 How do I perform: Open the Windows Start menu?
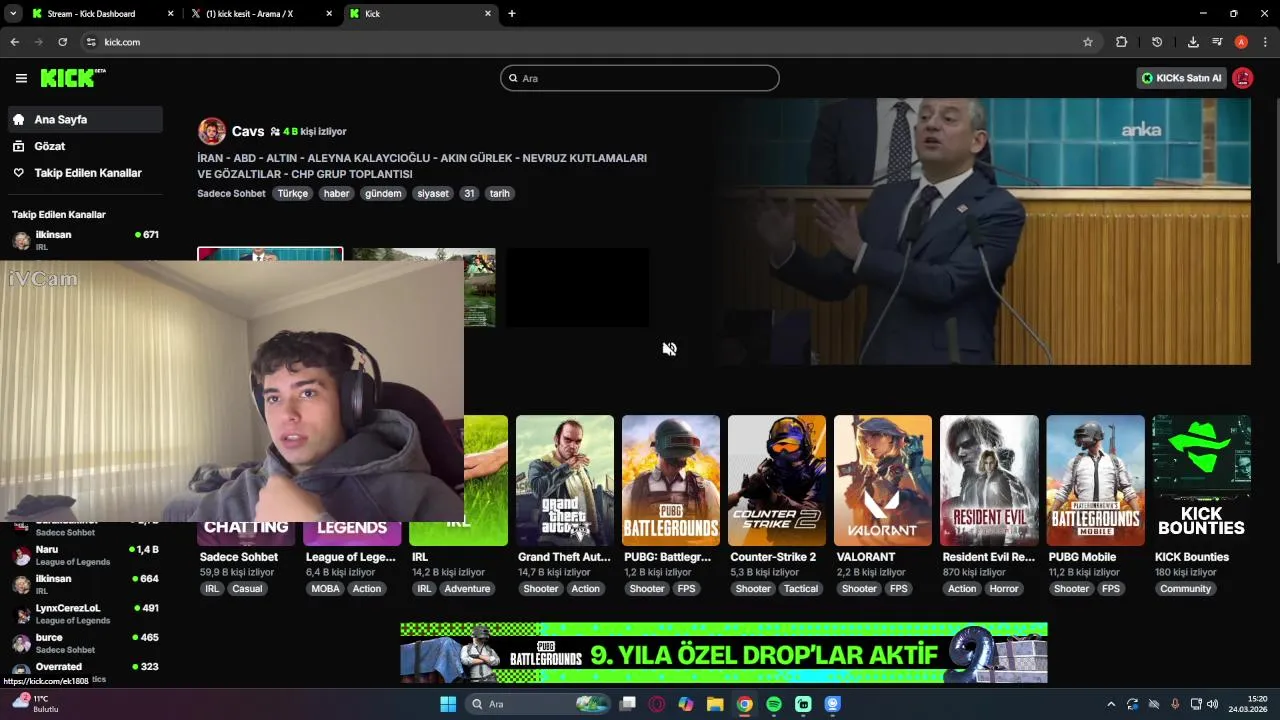448,704
